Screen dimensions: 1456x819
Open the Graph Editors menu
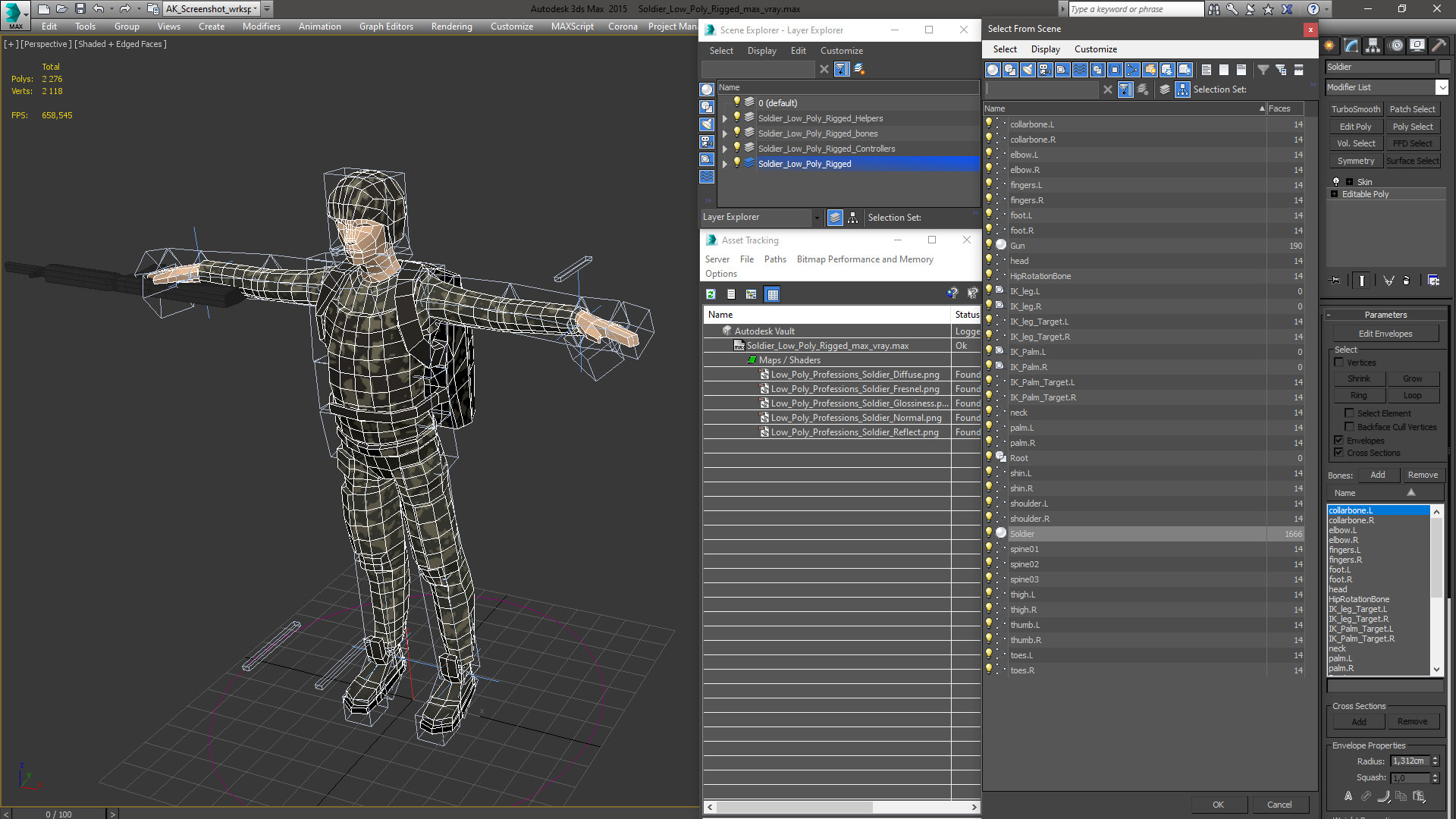(386, 27)
